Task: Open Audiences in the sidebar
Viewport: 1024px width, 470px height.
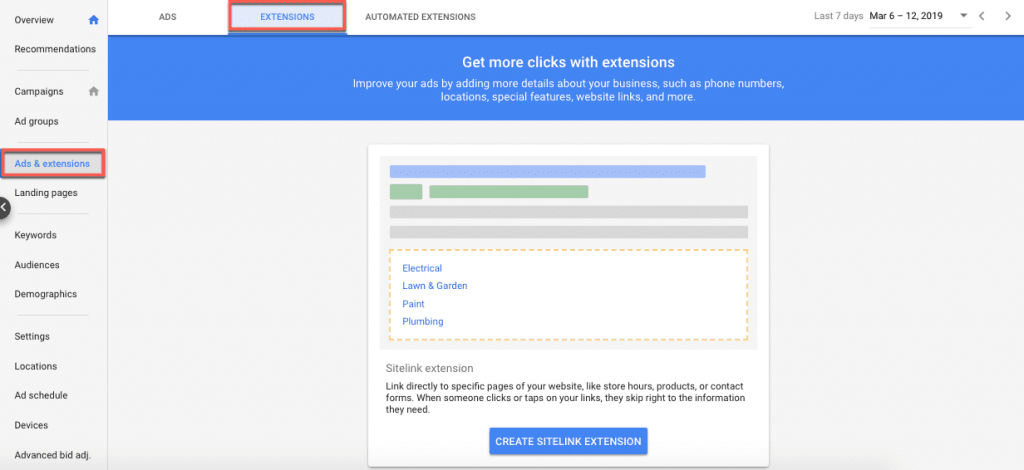Action: [x=37, y=265]
